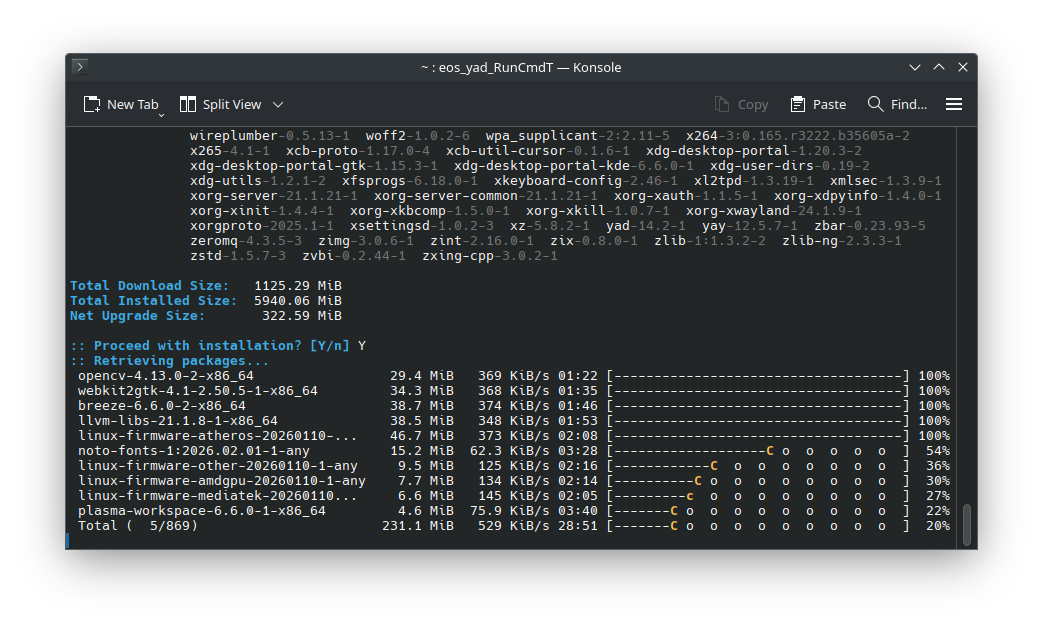The height and width of the screenshot is (627, 1043).
Task: Click the "Find..." text label
Action: [x=908, y=104]
